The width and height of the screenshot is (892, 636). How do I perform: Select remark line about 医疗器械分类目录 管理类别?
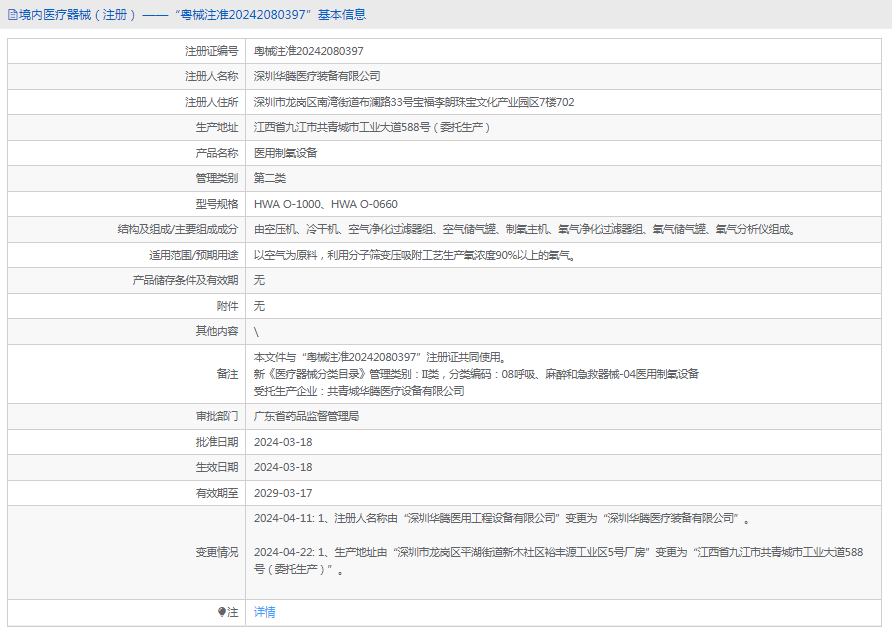476,374
